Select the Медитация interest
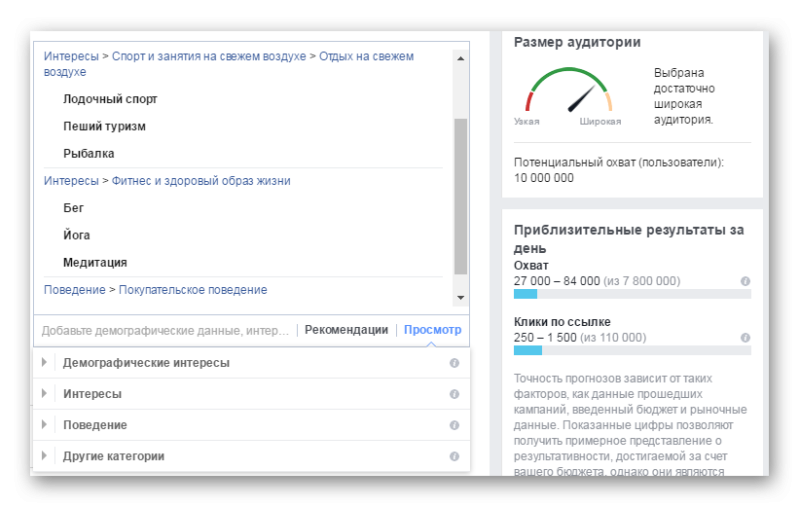Viewport: 800px width, 507px height. click(95, 262)
